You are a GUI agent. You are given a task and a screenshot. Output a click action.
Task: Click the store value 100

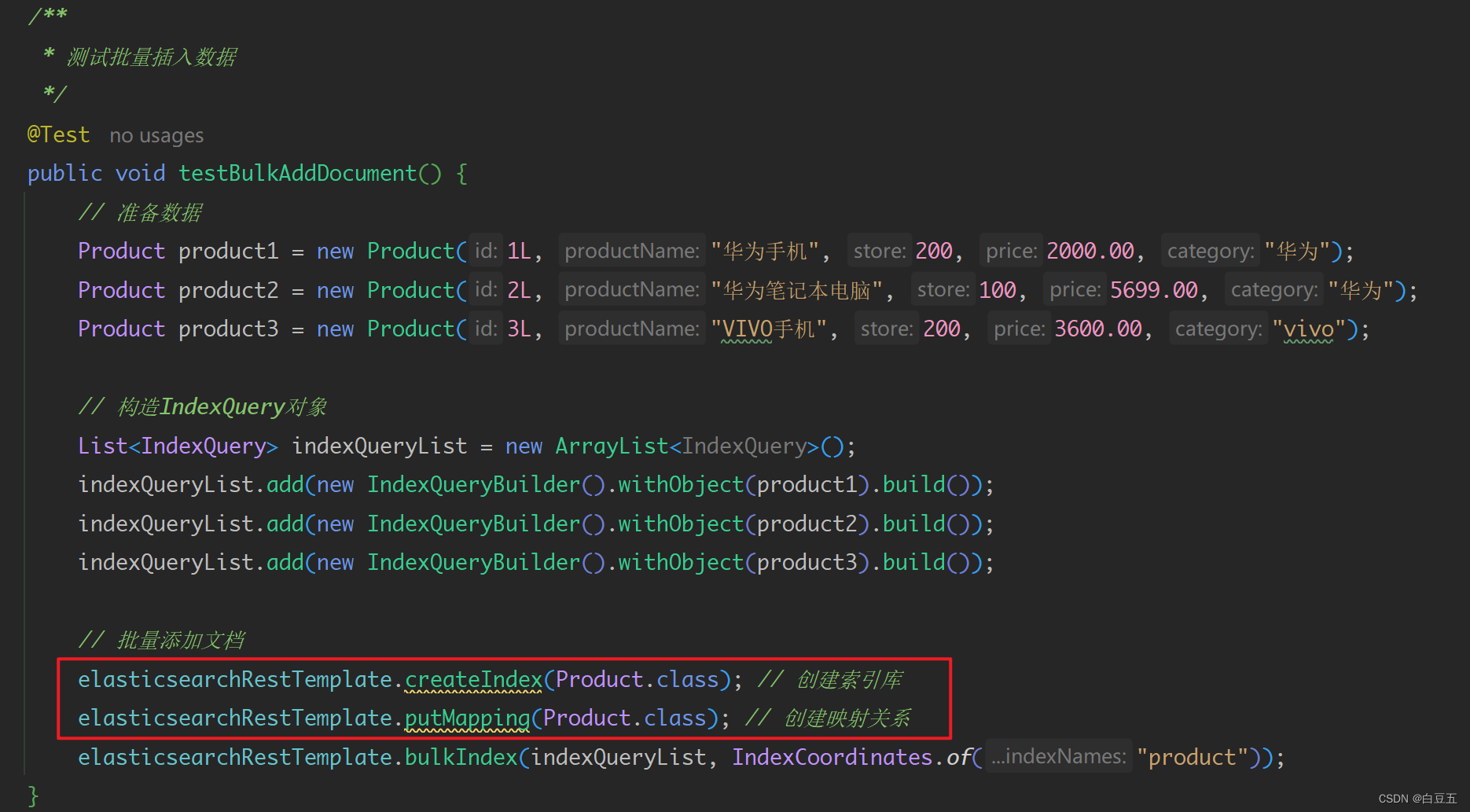pyautogui.click(x=998, y=290)
